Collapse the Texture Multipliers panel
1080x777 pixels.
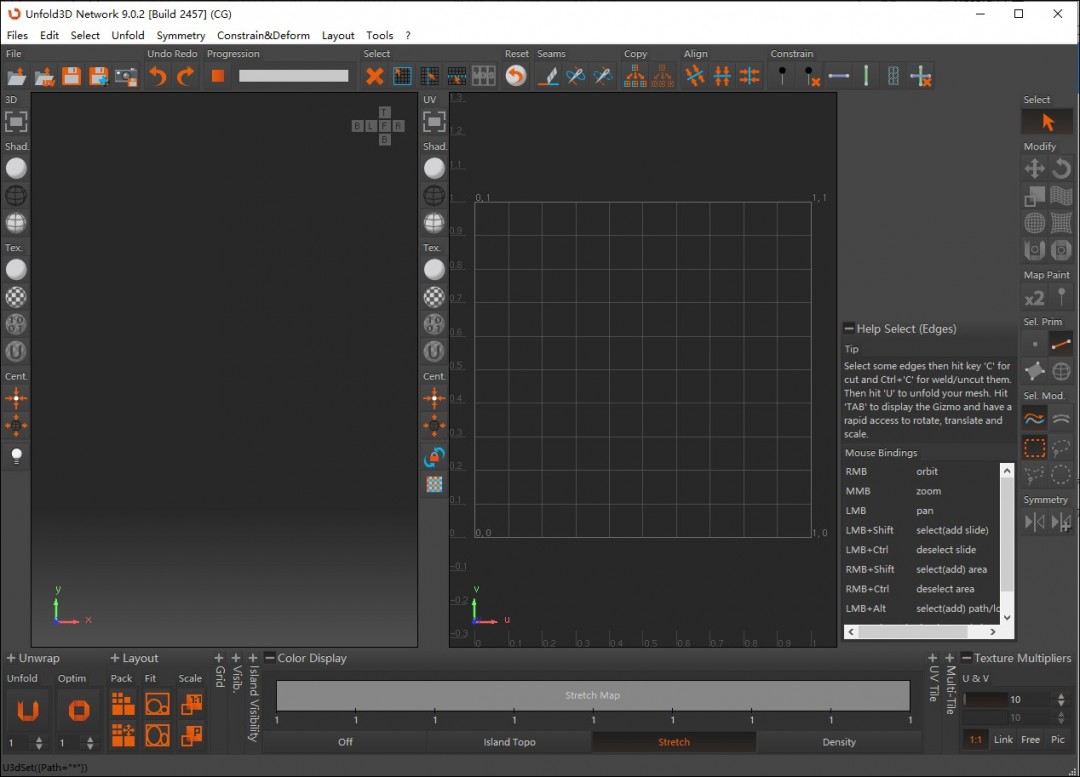tap(966, 658)
